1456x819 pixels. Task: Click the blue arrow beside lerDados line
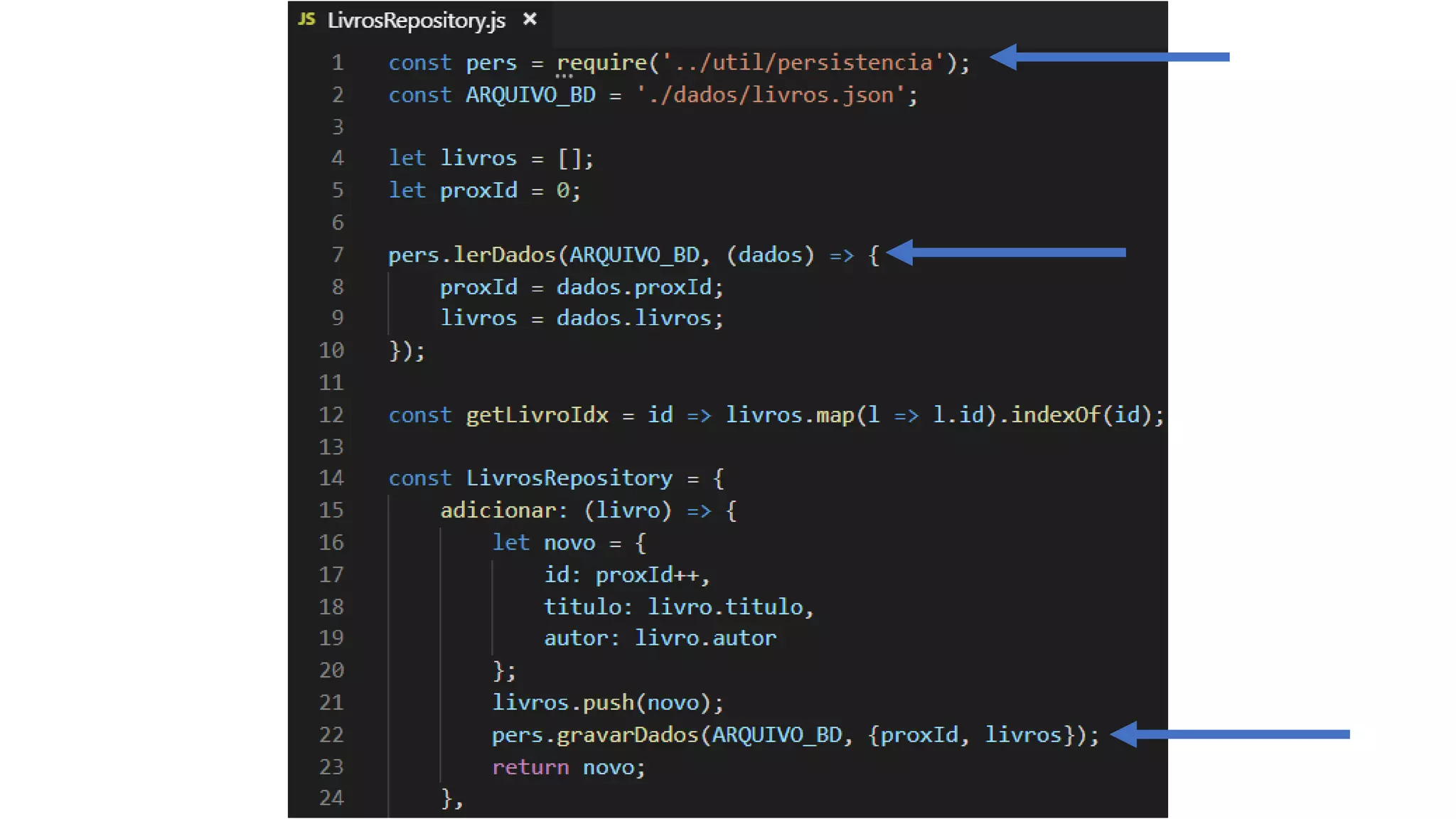[1006, 252]
